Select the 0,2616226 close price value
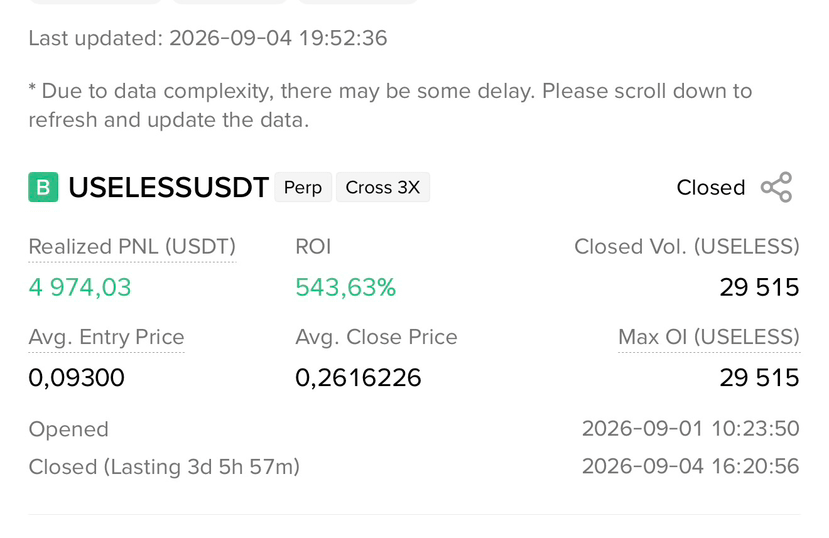This screenshot has width=829, height=538. [358, 378]
